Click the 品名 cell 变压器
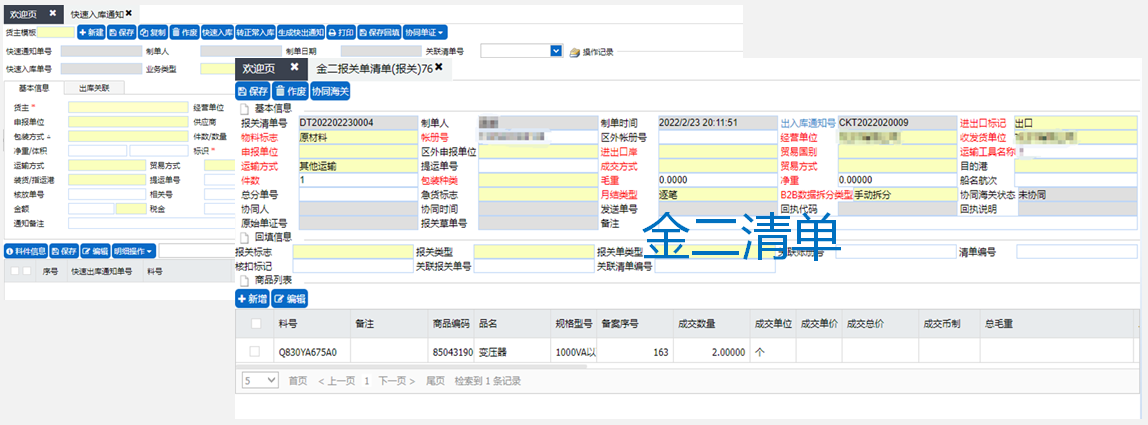1148x425 pixels. 493,352
